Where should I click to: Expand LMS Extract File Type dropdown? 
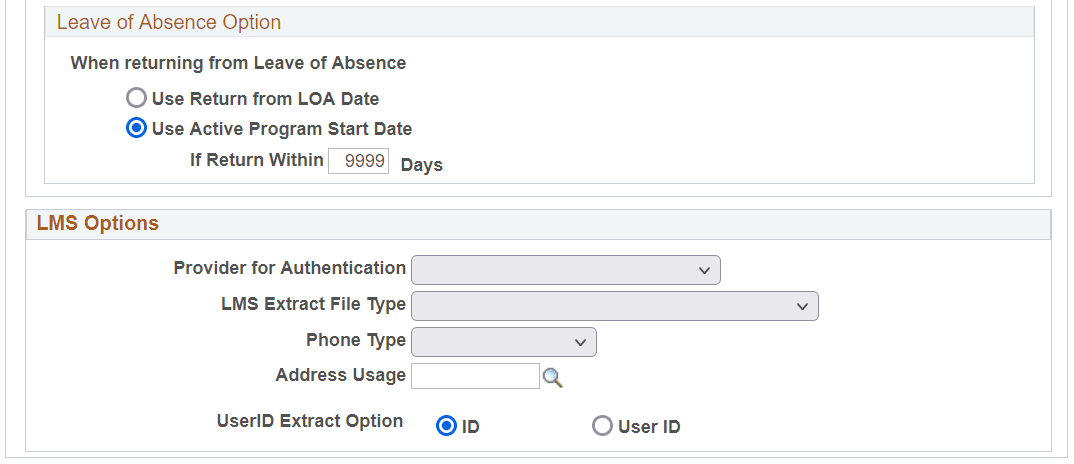click(614, 306)
